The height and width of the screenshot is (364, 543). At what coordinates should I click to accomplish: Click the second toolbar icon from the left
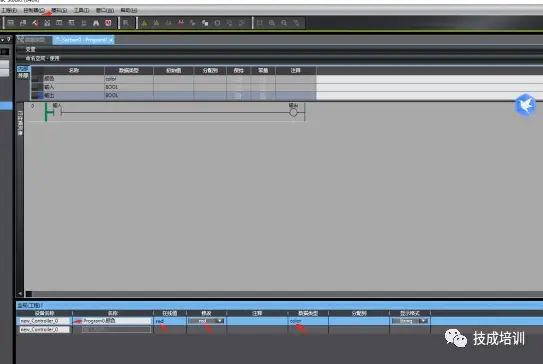tap(23, 23)
